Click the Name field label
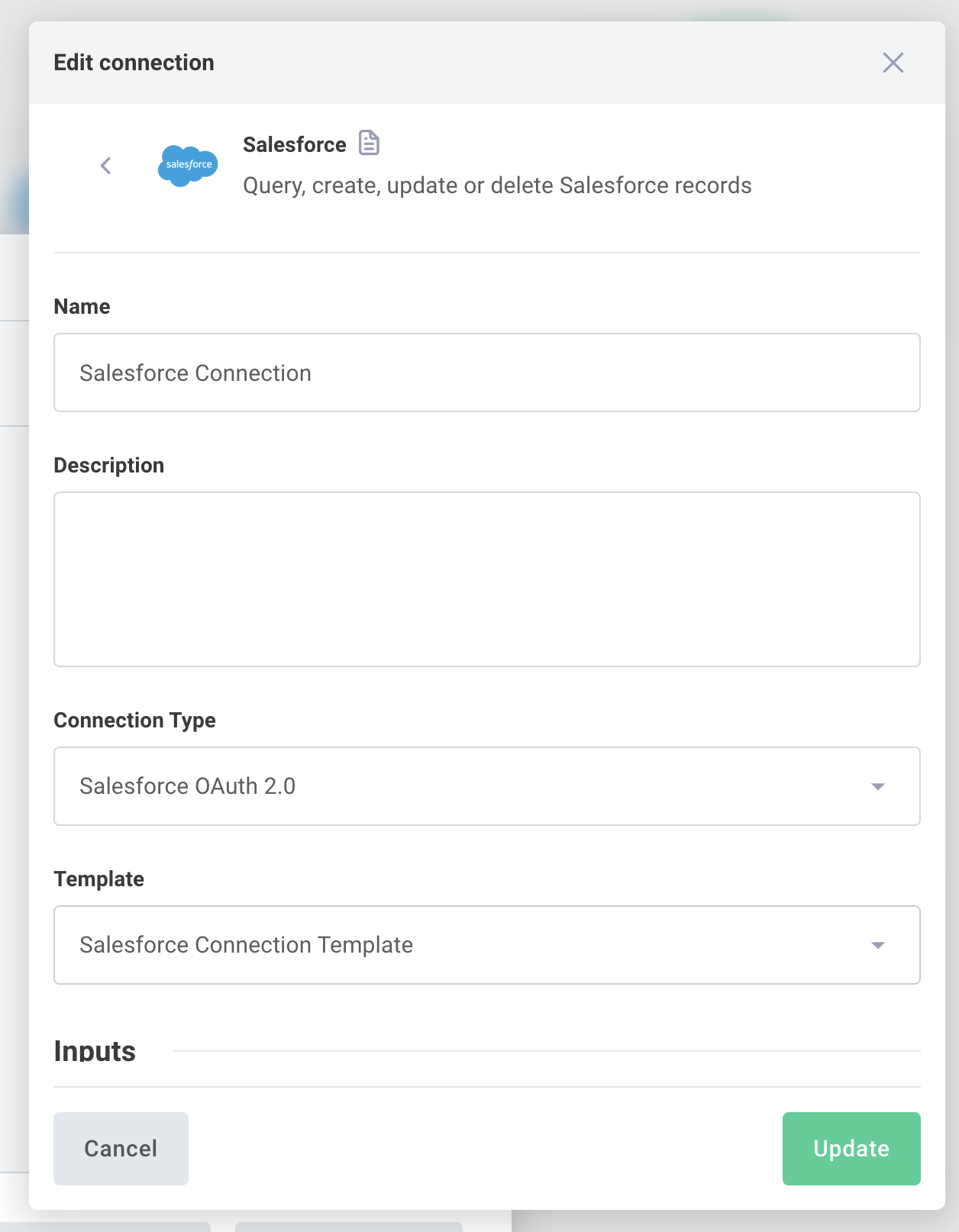The image size is (959, 1232). [81, 306]
